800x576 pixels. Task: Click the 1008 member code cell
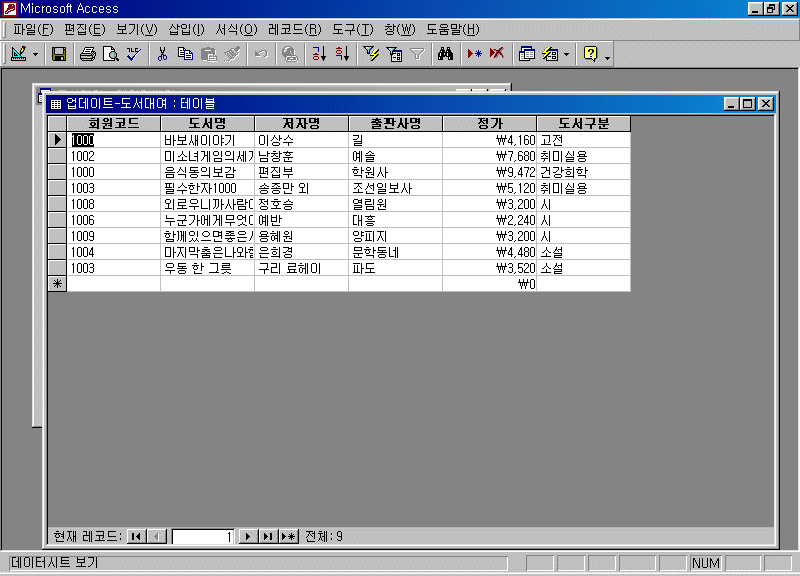114,204
